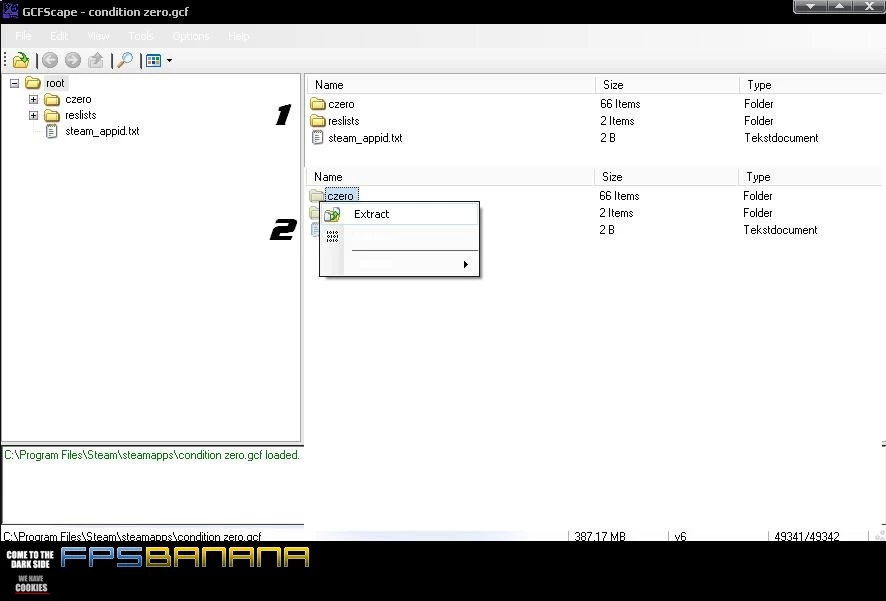Viewport: 886px width, 601px height.
Task: Click steam_appid.txt file icon in upper list
Action: (x=318, y=138)
